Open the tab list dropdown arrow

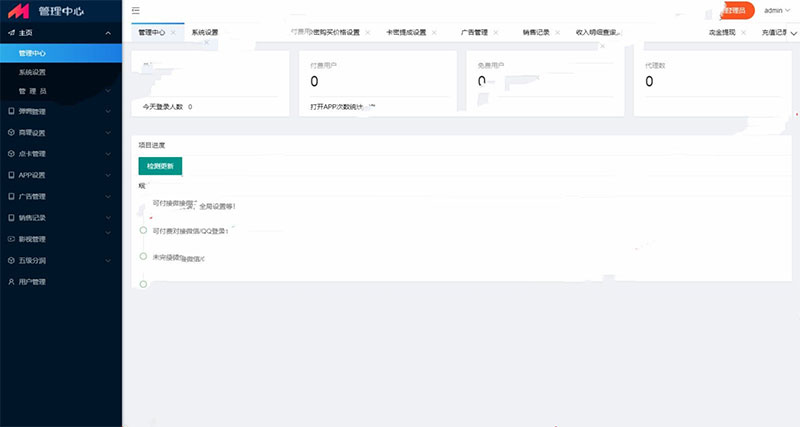793,33
